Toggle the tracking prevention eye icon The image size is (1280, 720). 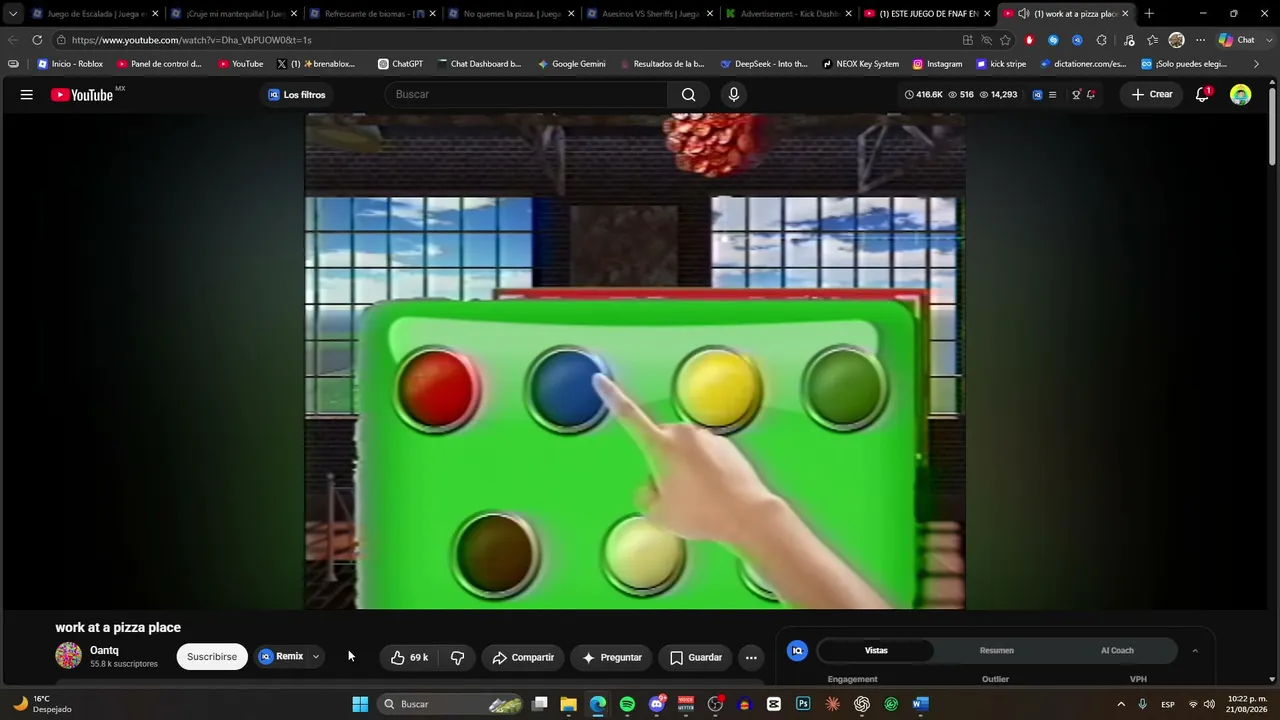(986, 40)
